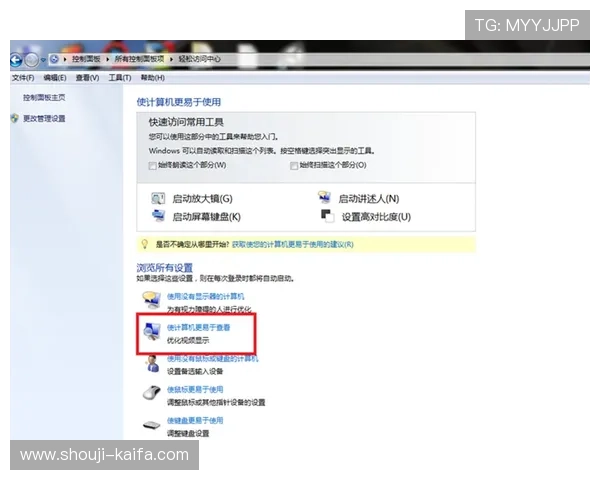Click the lightbulb tip icon
Screen dimensions: 600x480
pyautogui.click(x=145, y=244)
